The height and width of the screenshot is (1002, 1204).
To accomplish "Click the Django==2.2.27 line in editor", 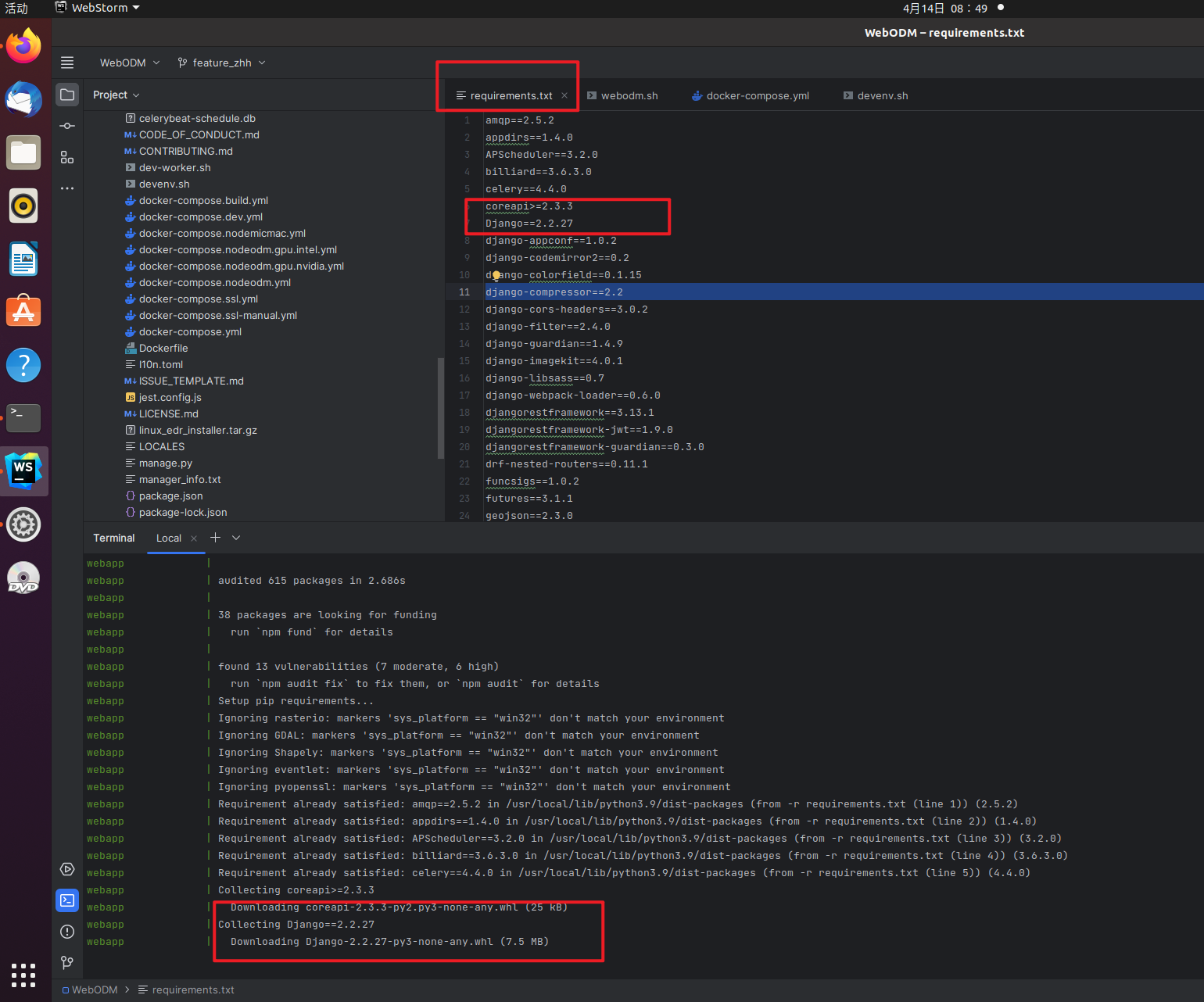I will [529, 224].
